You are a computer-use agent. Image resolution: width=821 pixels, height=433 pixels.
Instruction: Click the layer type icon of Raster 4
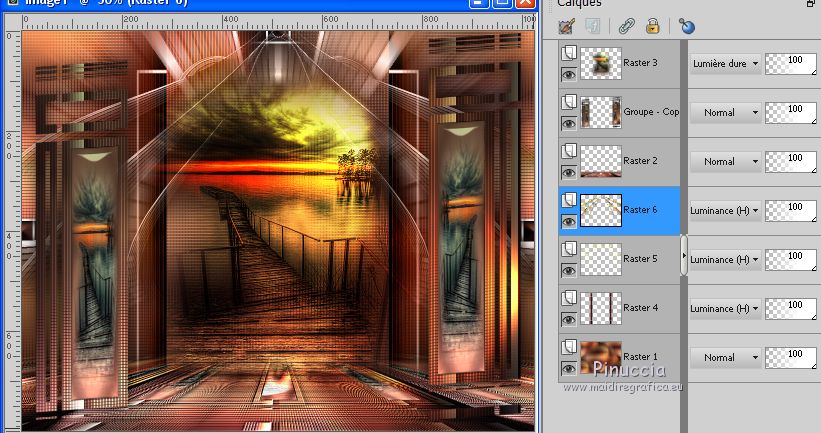click(x=569, y=297)
